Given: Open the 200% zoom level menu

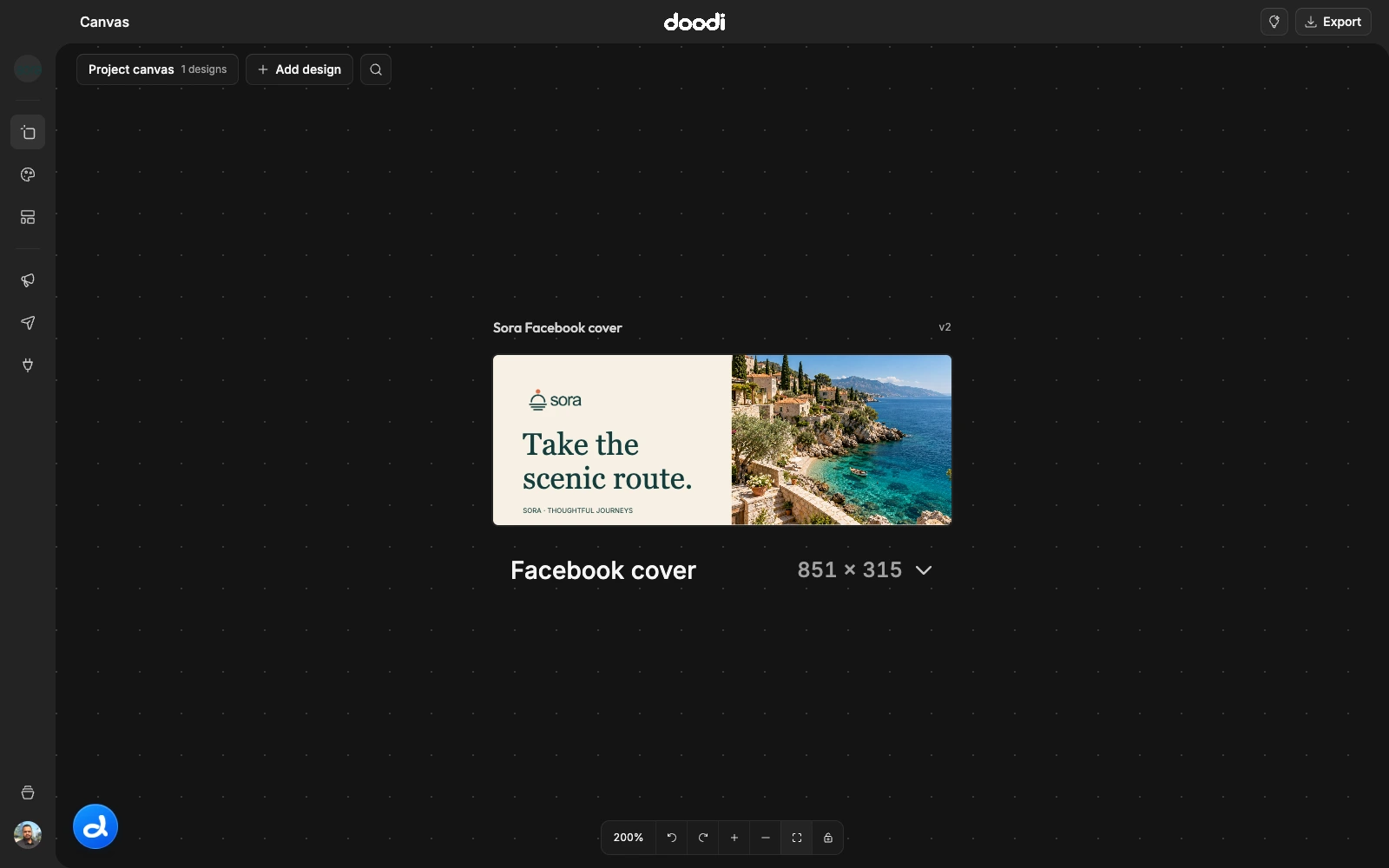Looking at the screenshot, I should click(629, 838).
